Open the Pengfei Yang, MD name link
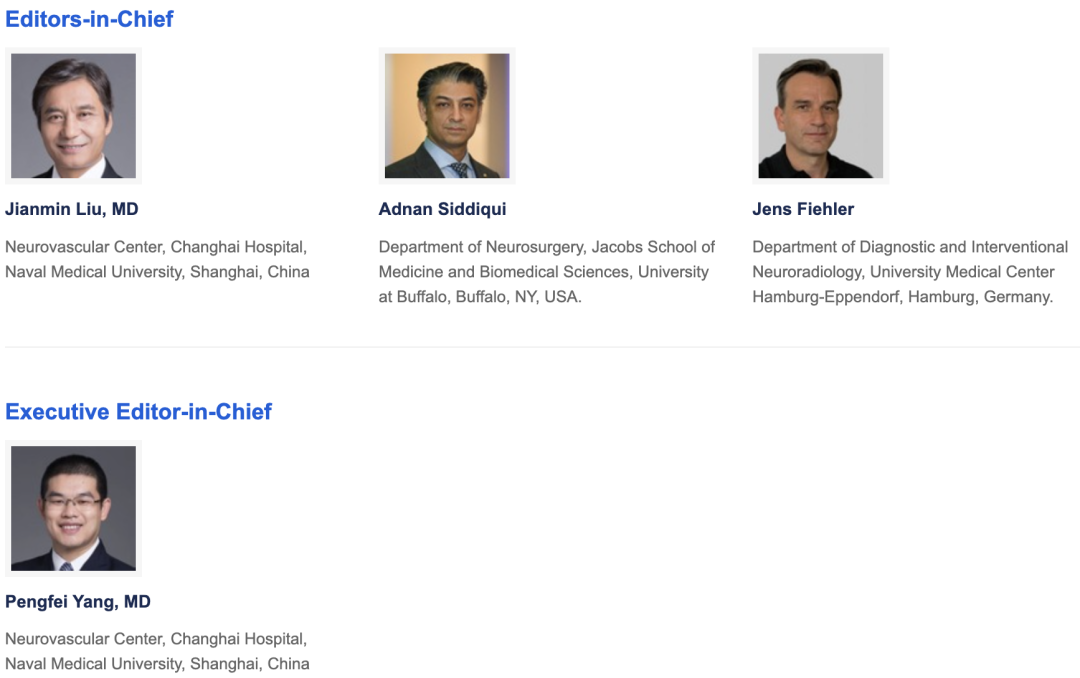The width and height of the screenshot is (1080, 678). tap(78, 602)
